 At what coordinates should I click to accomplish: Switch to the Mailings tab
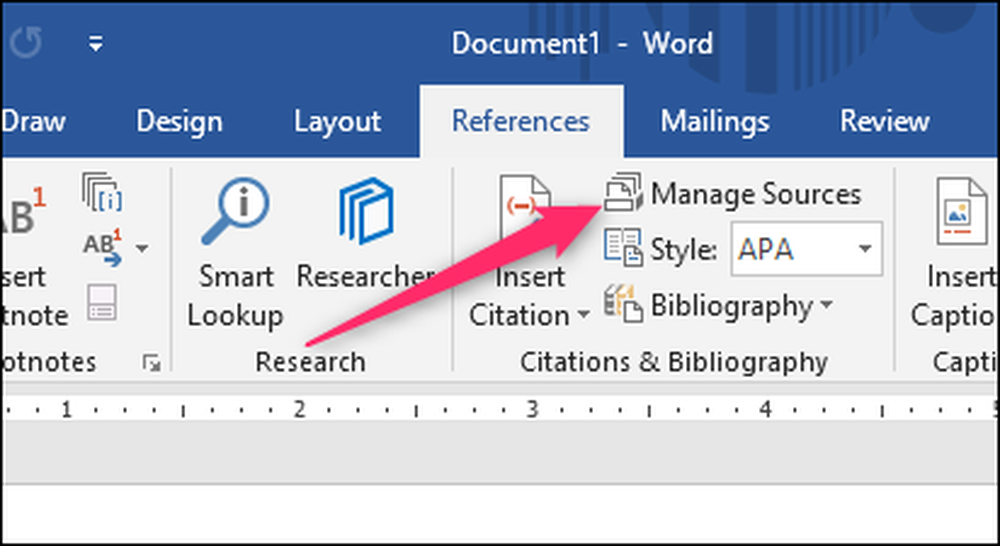(715, 121)
